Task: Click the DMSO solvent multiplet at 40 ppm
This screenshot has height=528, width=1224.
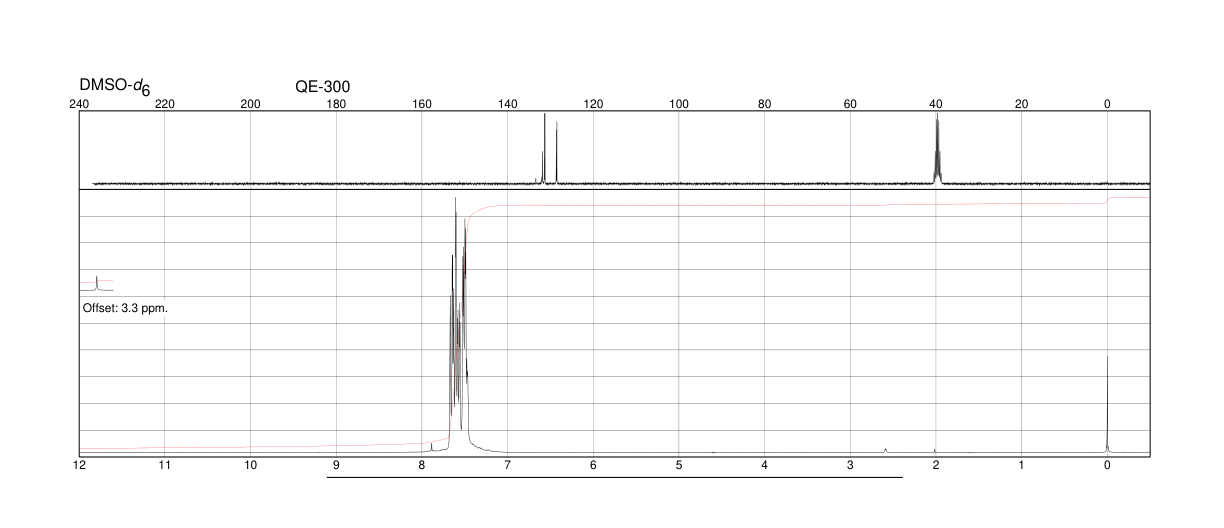Action: click(x=937, y=148)
